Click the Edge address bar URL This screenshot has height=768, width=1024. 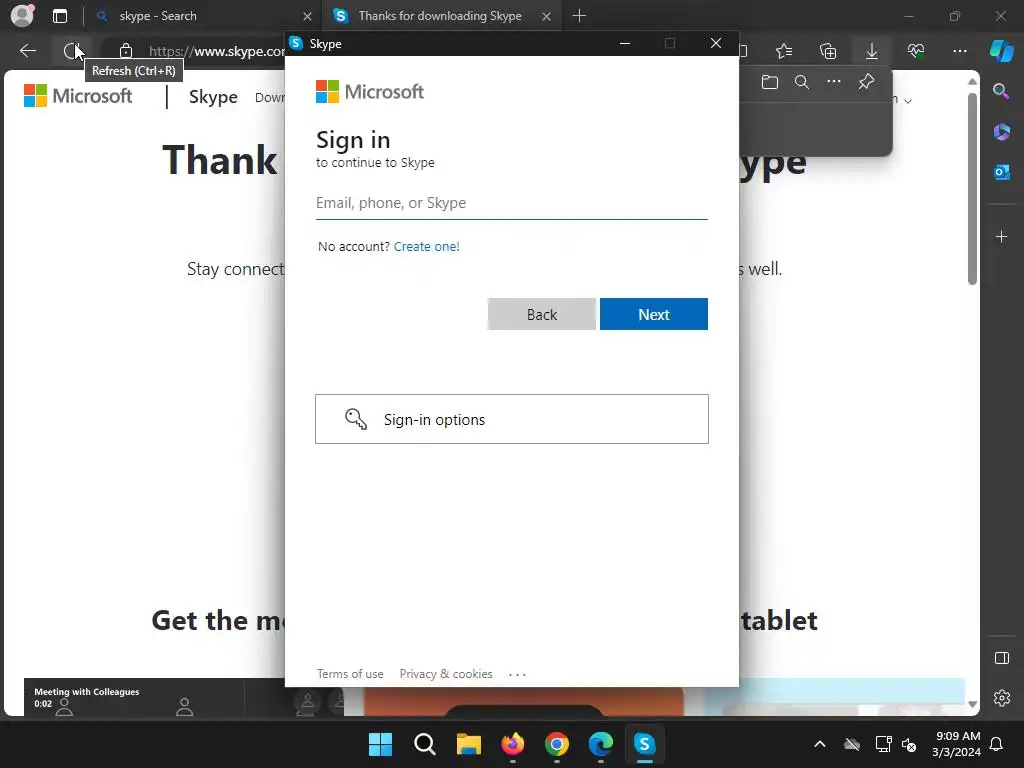216,51
